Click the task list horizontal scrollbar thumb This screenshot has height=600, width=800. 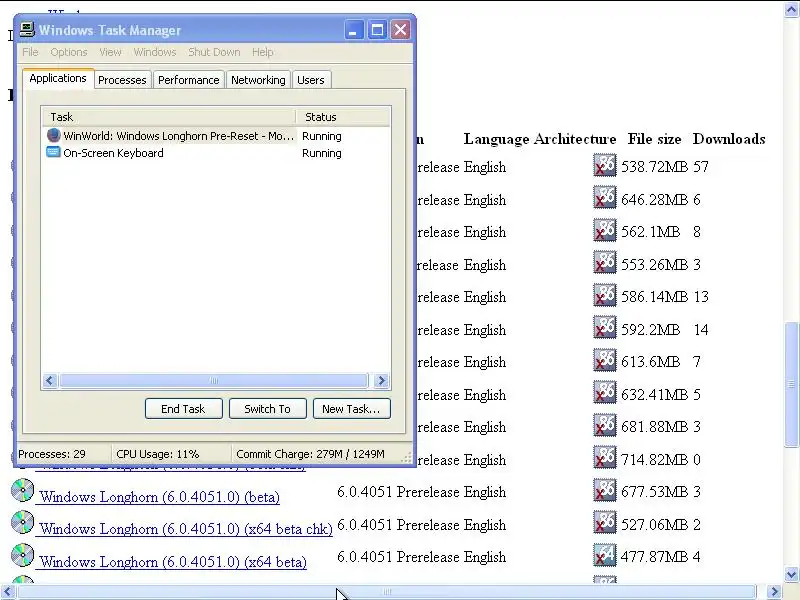[x=213, y=381]
